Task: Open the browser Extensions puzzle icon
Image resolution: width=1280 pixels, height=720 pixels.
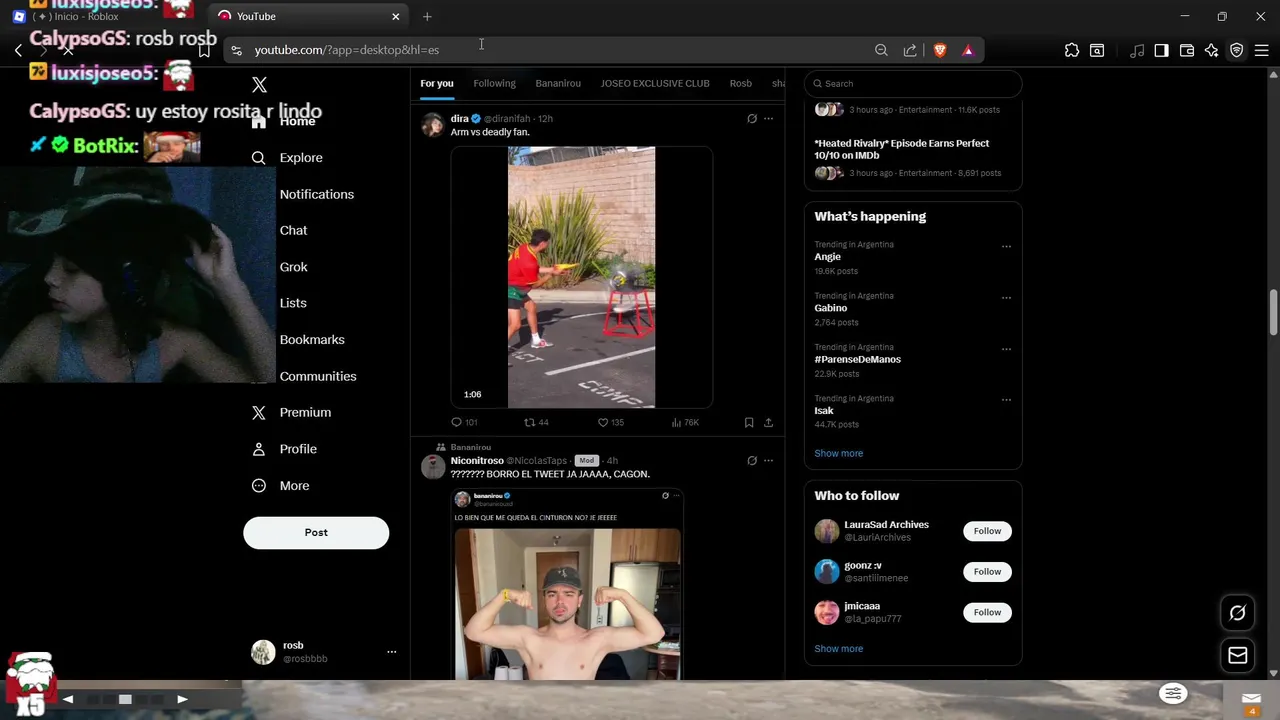Action: click(1072, 50)
